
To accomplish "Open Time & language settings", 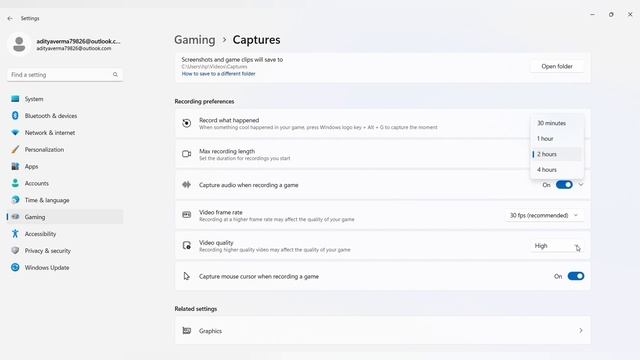I will coord(65,200).
